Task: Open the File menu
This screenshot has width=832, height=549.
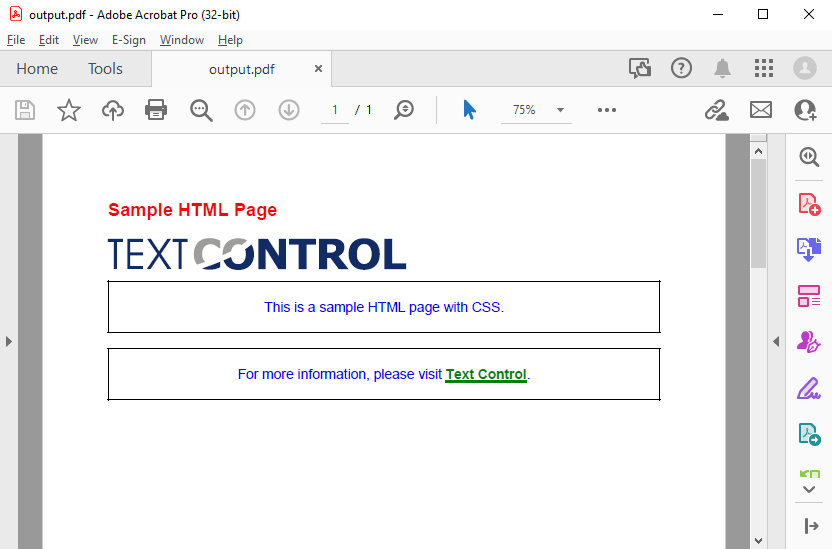Action: pos(16,40)
